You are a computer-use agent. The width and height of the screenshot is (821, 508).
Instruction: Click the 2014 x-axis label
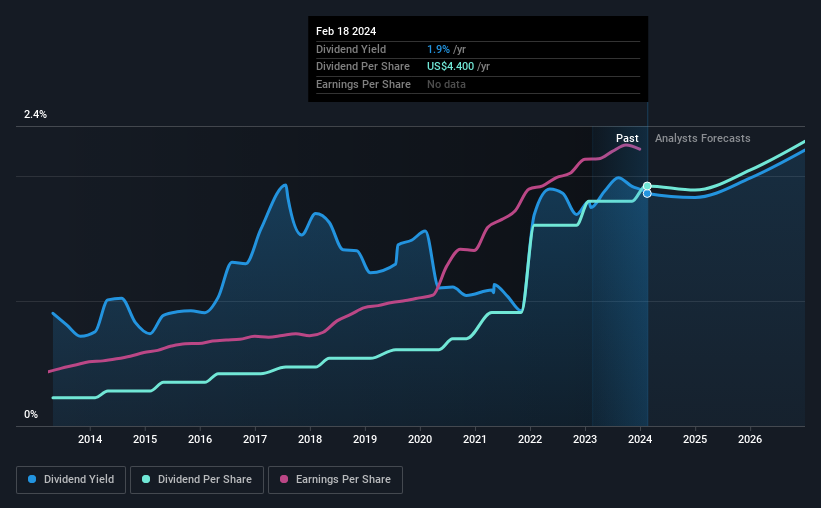pyautogui.click(x=90, y=439)
